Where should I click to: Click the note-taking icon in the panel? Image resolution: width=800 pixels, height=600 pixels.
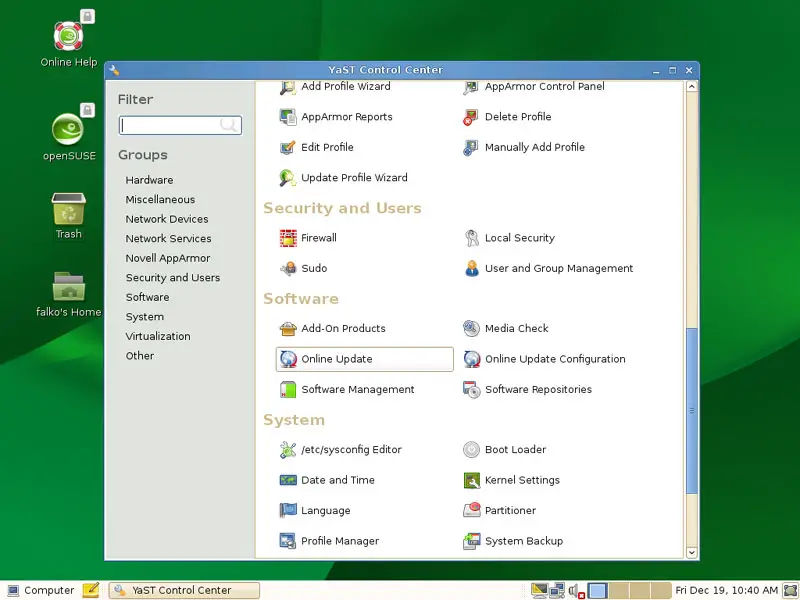click(91, 590)
